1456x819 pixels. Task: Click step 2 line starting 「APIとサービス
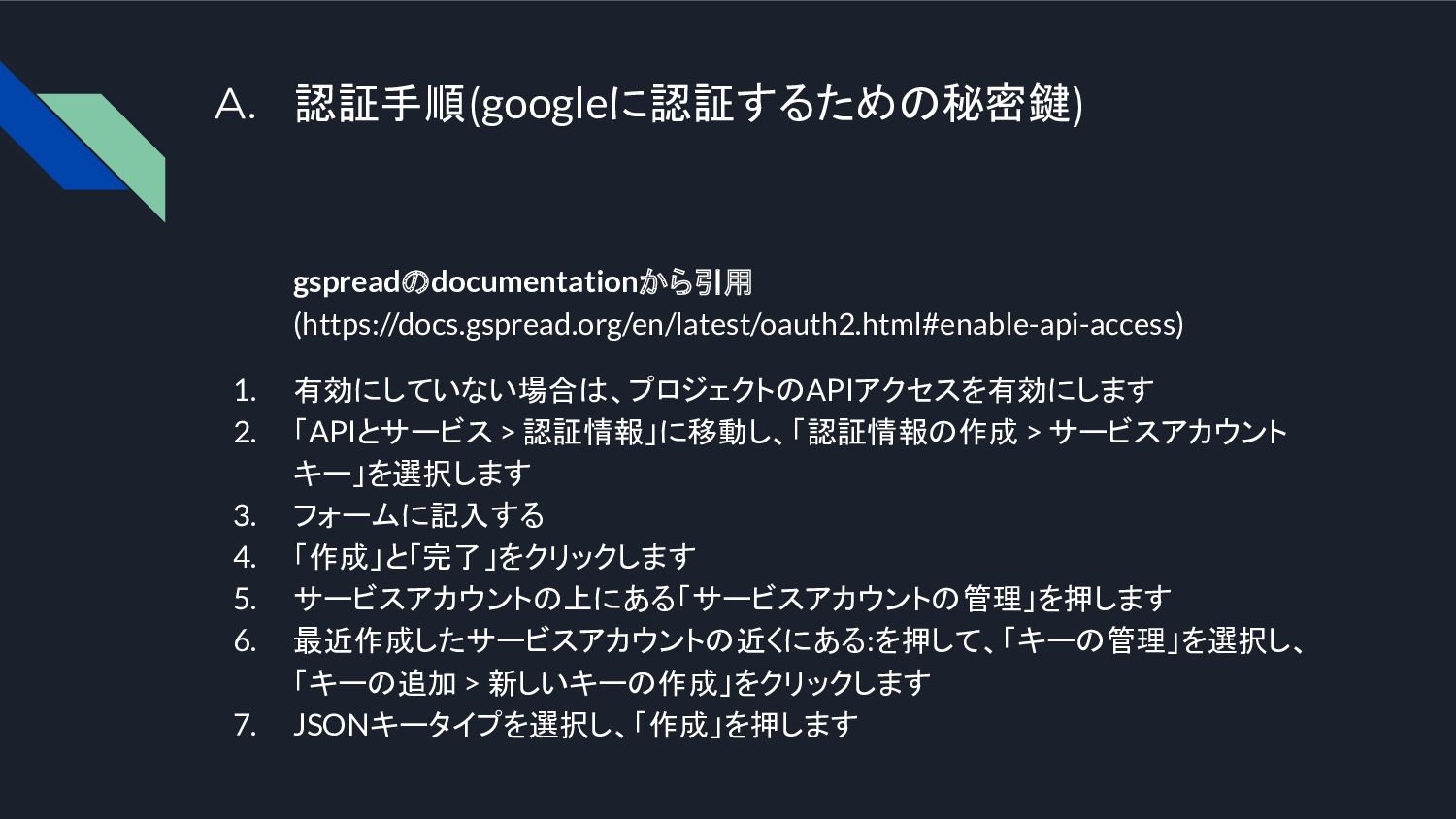pos(789,432)
